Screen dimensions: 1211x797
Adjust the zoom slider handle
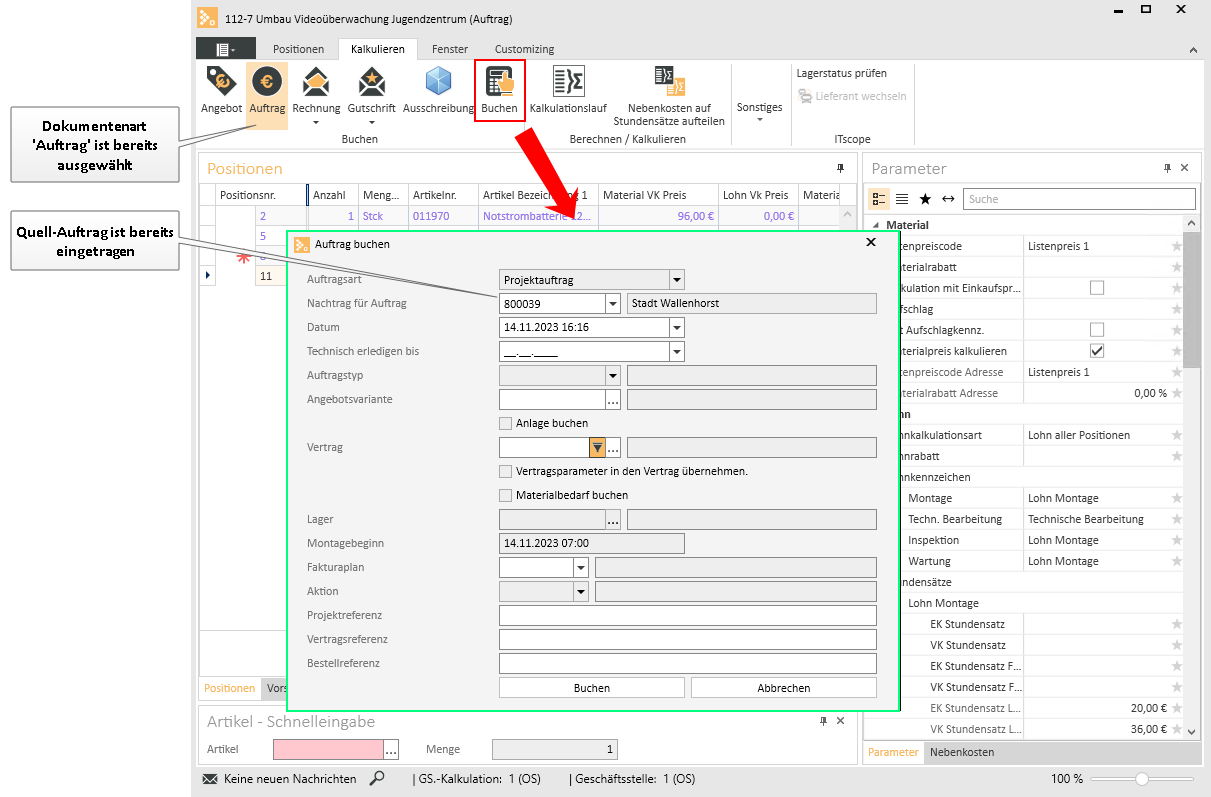pyautogui.click(x=1142, y=779)
